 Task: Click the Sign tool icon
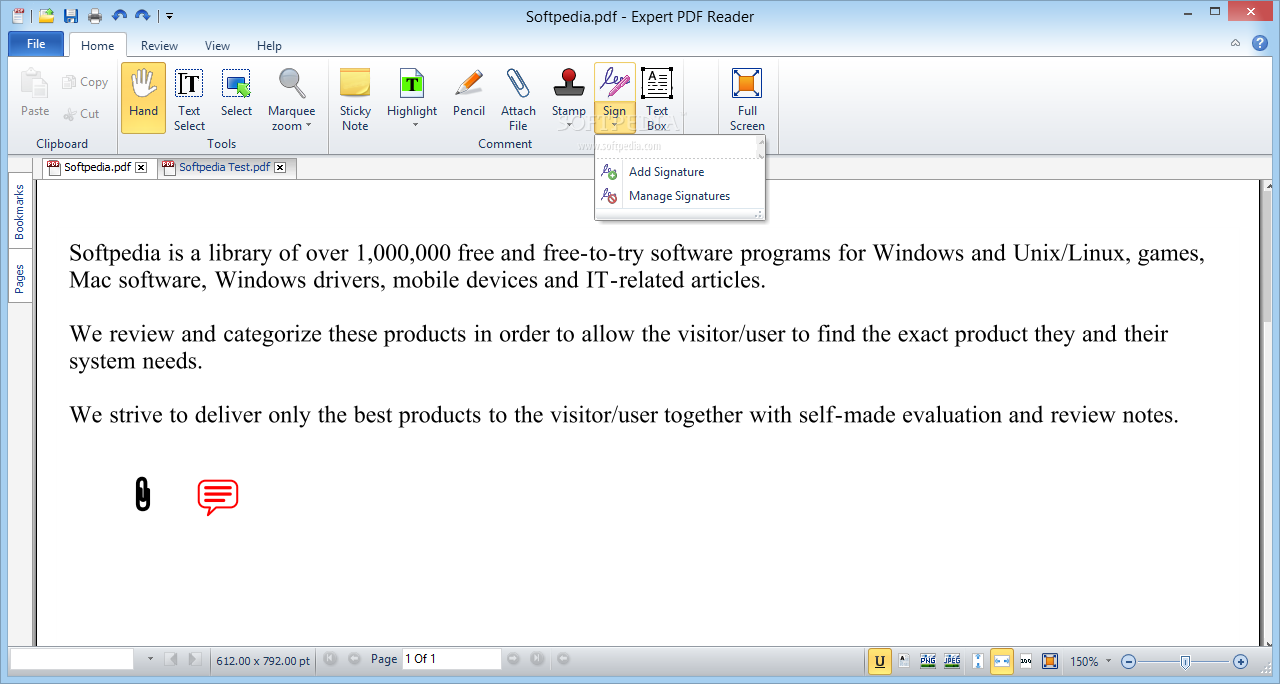point(614,83)
